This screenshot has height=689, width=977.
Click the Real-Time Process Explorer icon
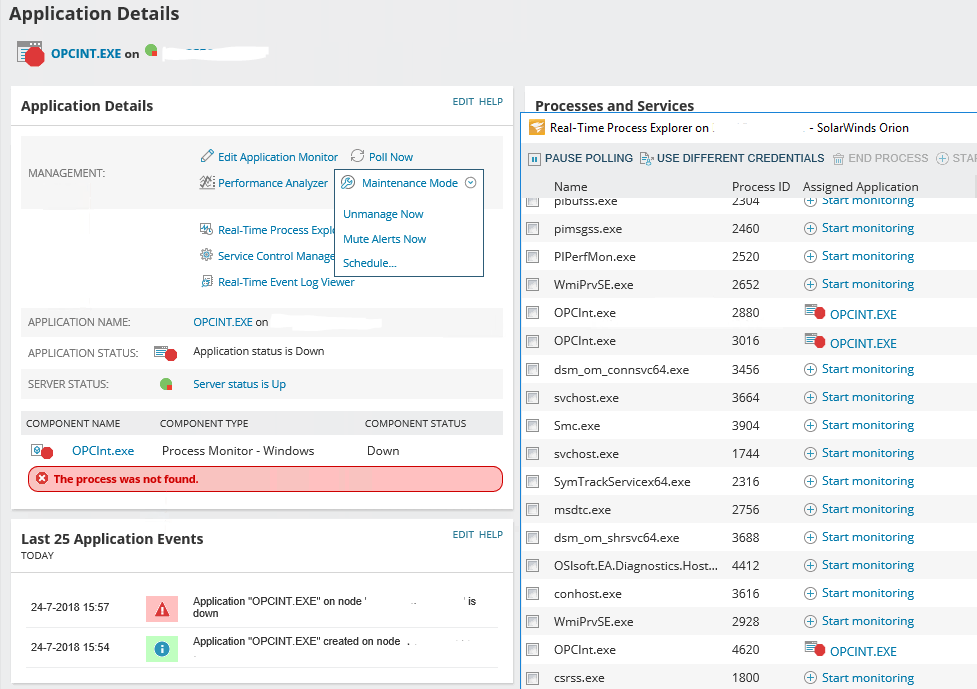(x=206, y=229)
